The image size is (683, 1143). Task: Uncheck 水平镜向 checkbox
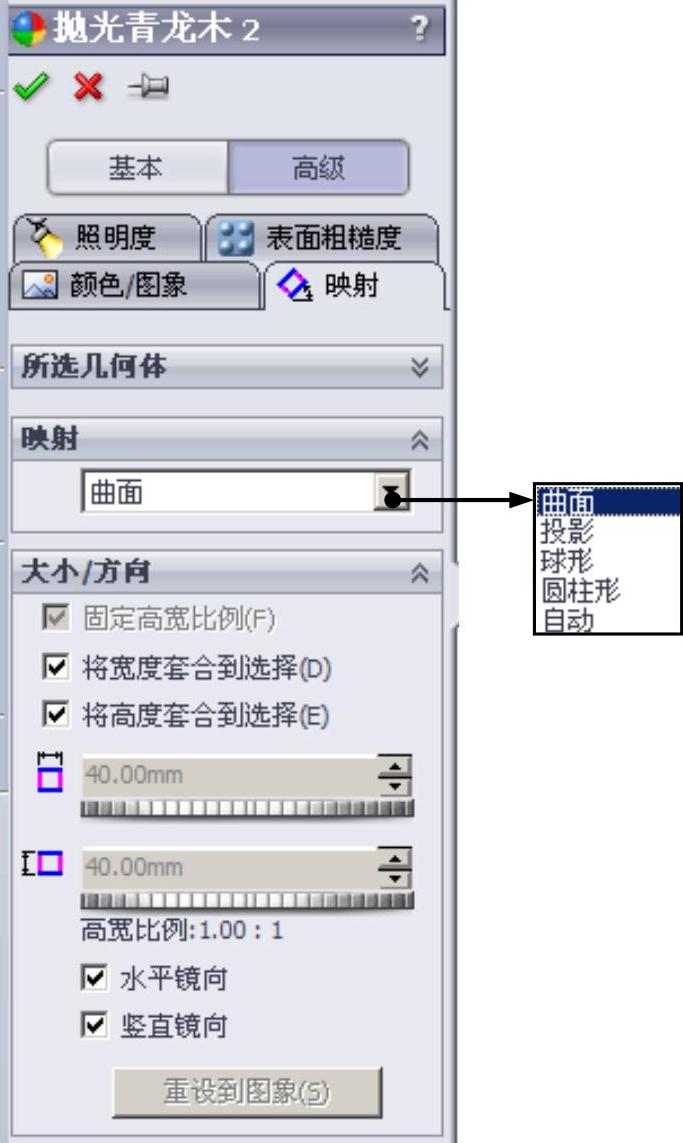[x=94, y=978]
